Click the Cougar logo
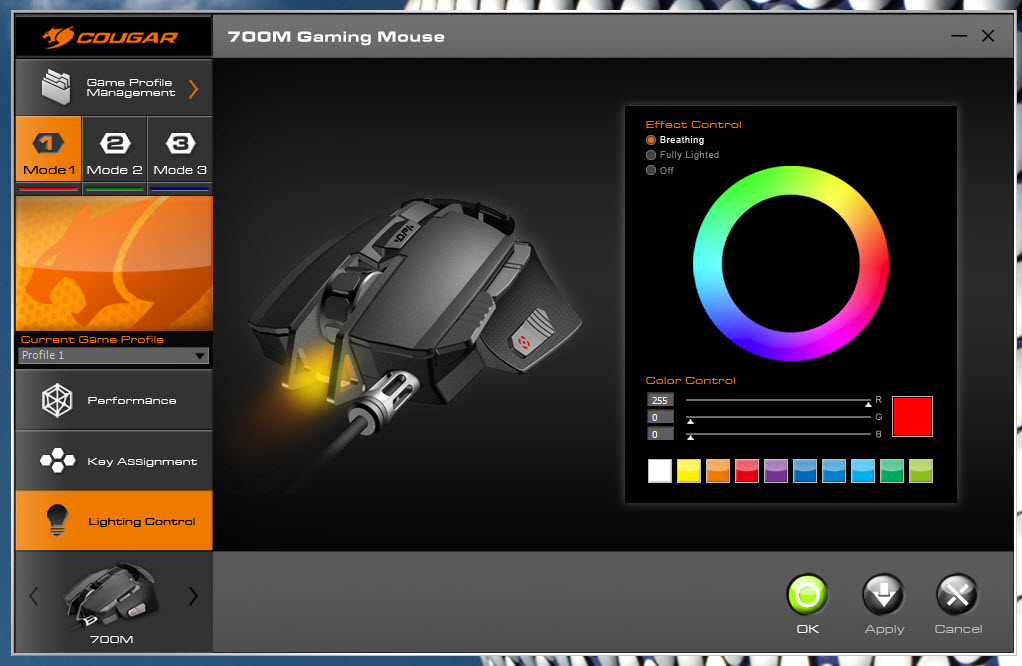Screen dimensions: 1022x666 pyautogui.click(x=110, y=37)
